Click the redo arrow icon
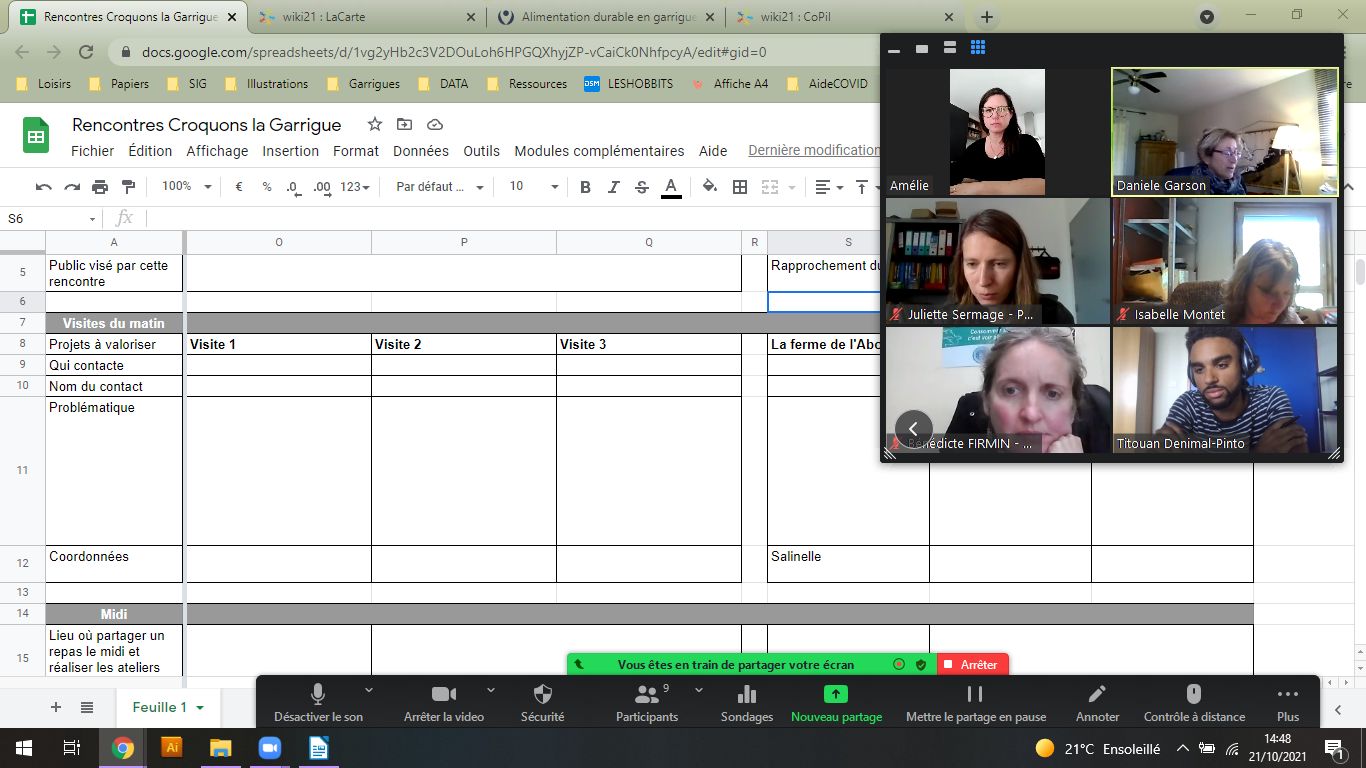This screenshot has height=768, width=1366. click(72, 187)
